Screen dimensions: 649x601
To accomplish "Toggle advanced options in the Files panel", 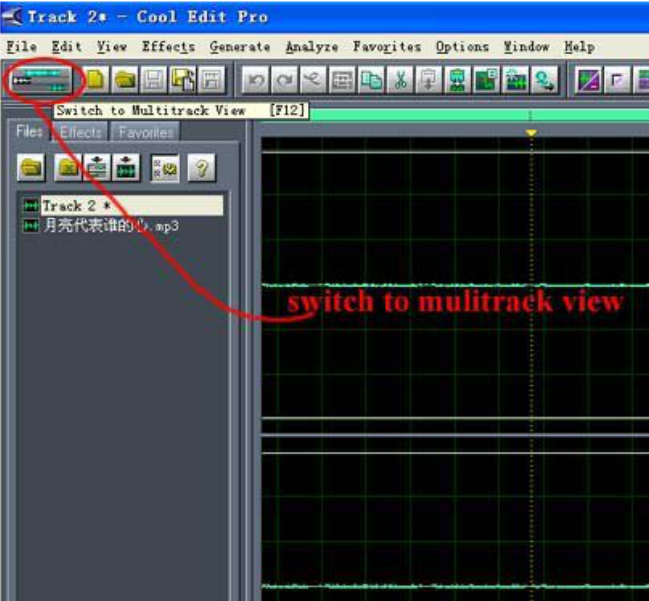I will coord(165,168).
